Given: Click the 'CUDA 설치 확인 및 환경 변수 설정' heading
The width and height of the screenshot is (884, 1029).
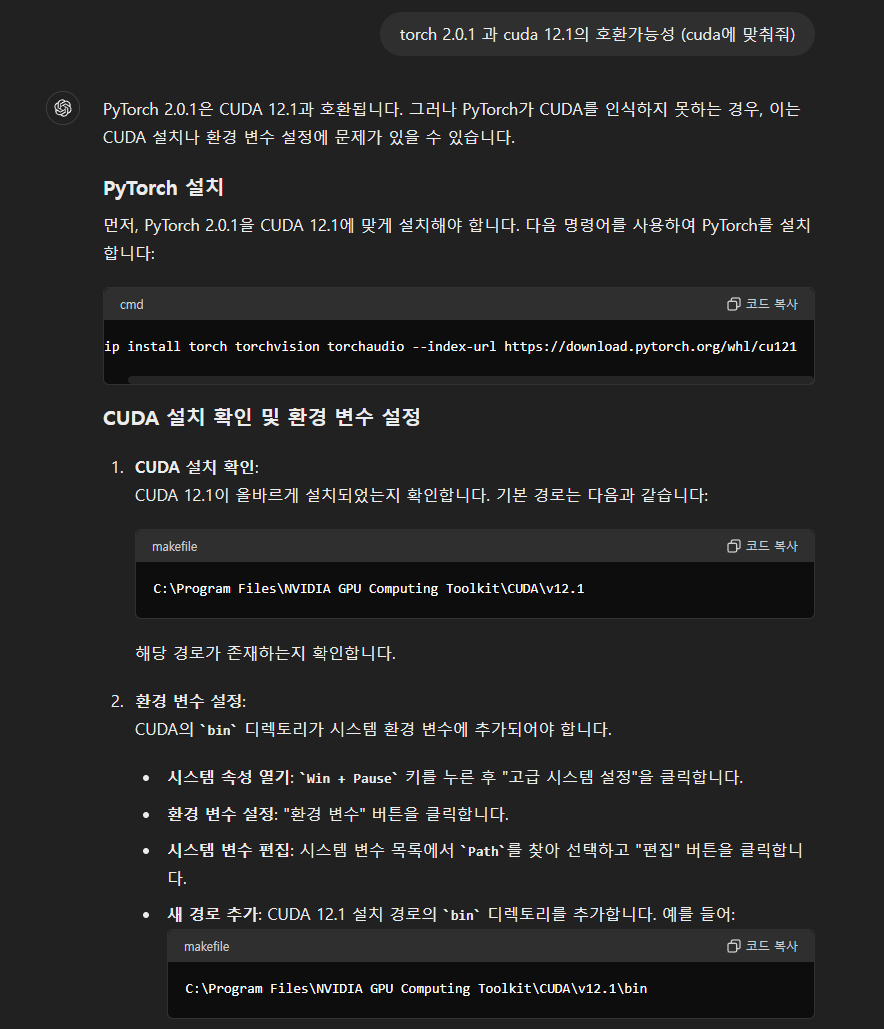Looking at the screenshot, I should 262,417.
